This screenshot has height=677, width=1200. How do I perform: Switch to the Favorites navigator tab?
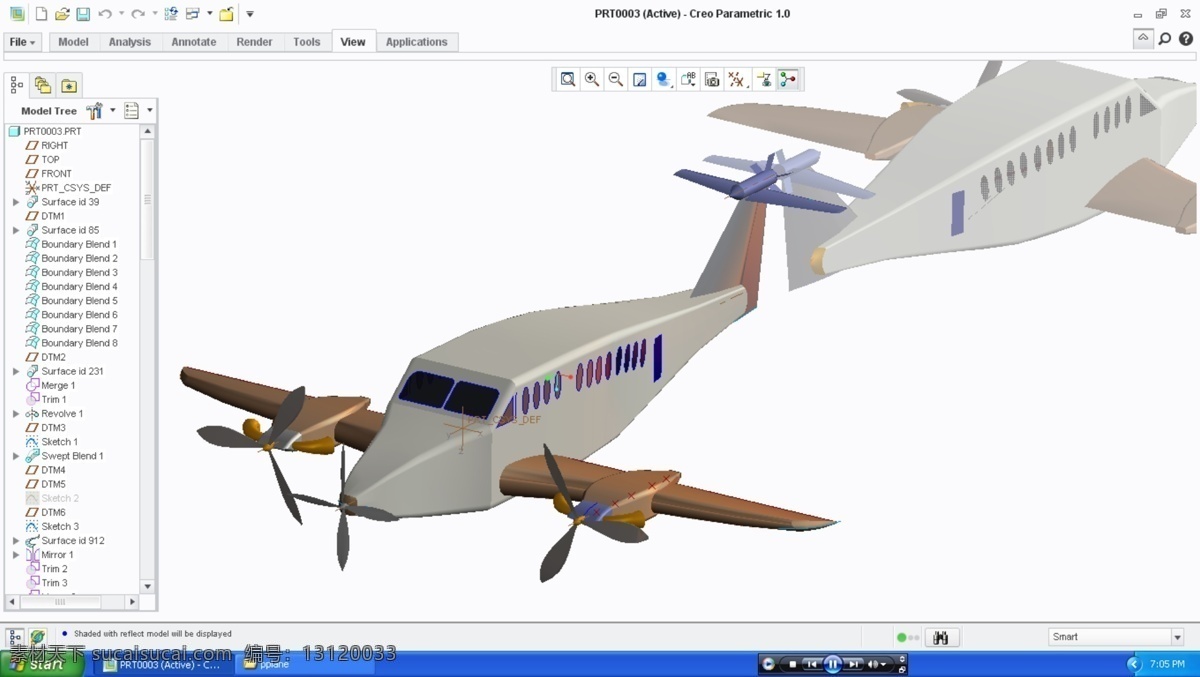pos(69,85)
